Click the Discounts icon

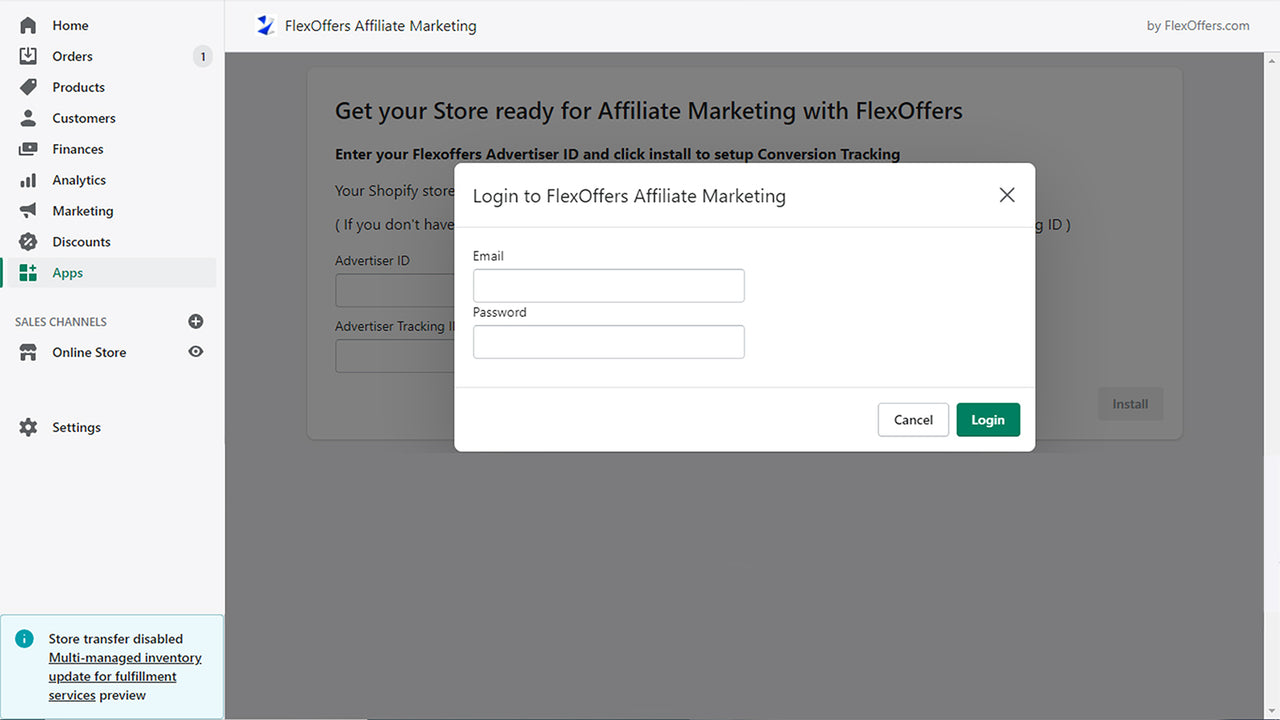pyautogui.click(x=28, y=242)
